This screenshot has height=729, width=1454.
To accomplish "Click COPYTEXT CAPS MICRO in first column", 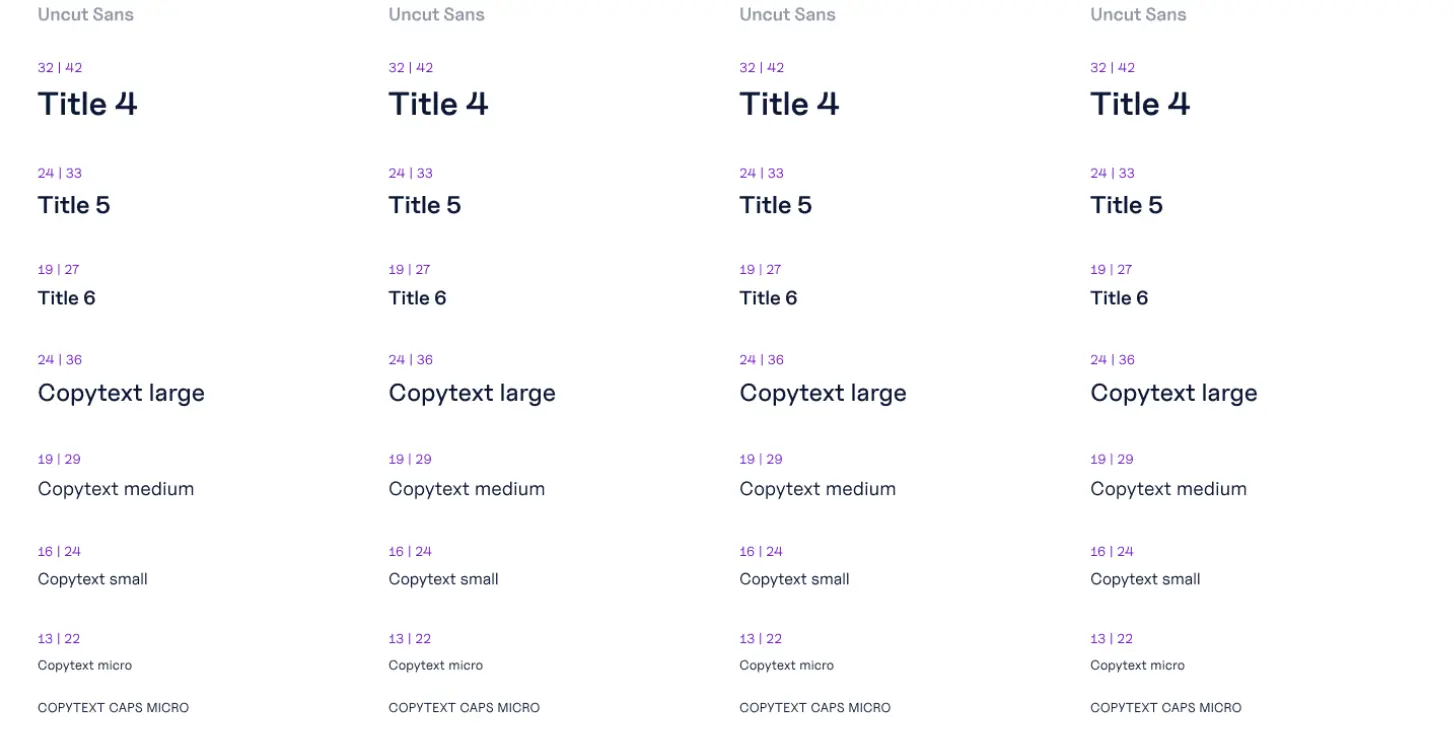I will pyautogui.click(x=113, y=708).
